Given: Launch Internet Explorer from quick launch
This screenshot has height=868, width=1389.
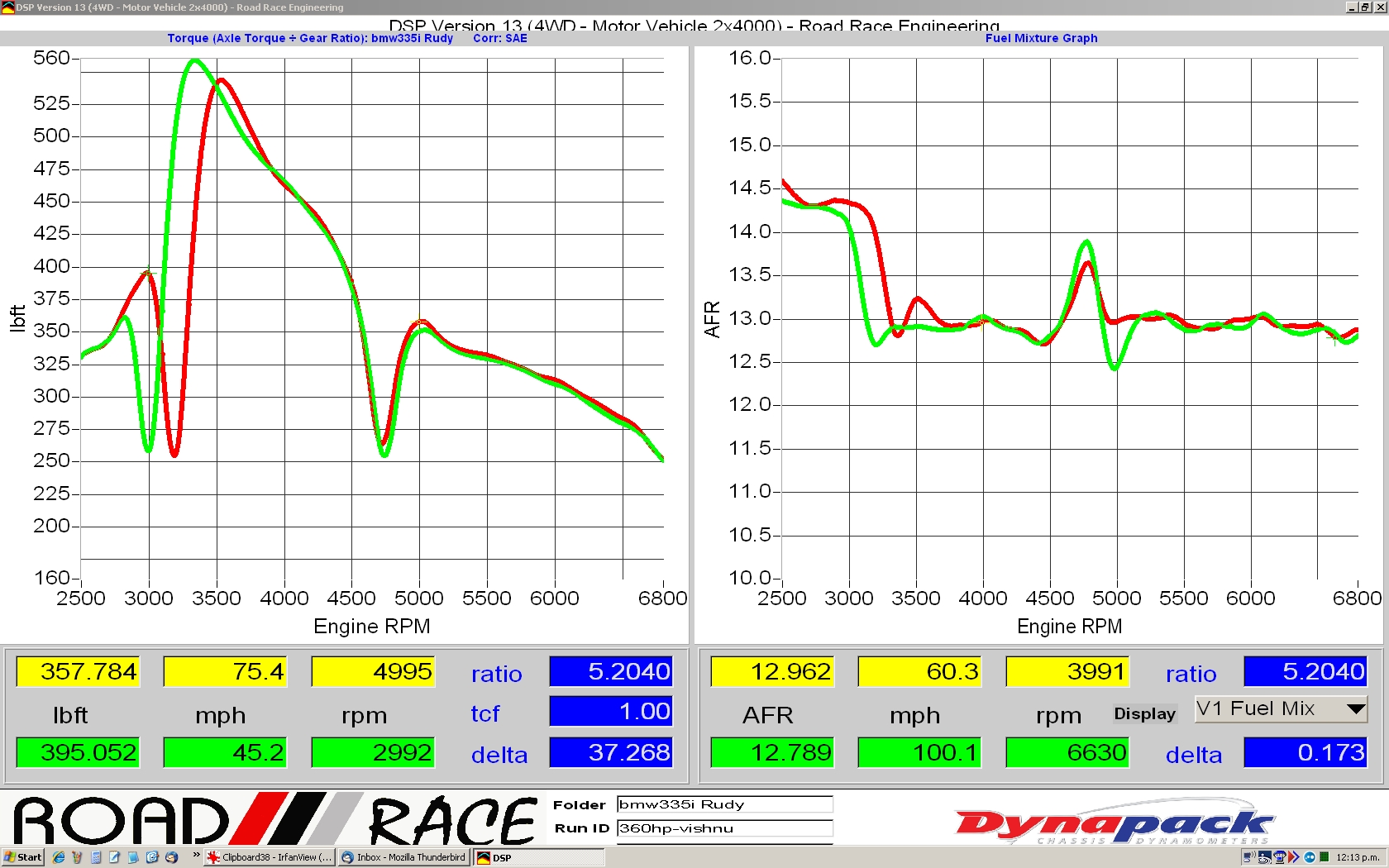Looking at the screenshot, I should (x=58, y=857).
